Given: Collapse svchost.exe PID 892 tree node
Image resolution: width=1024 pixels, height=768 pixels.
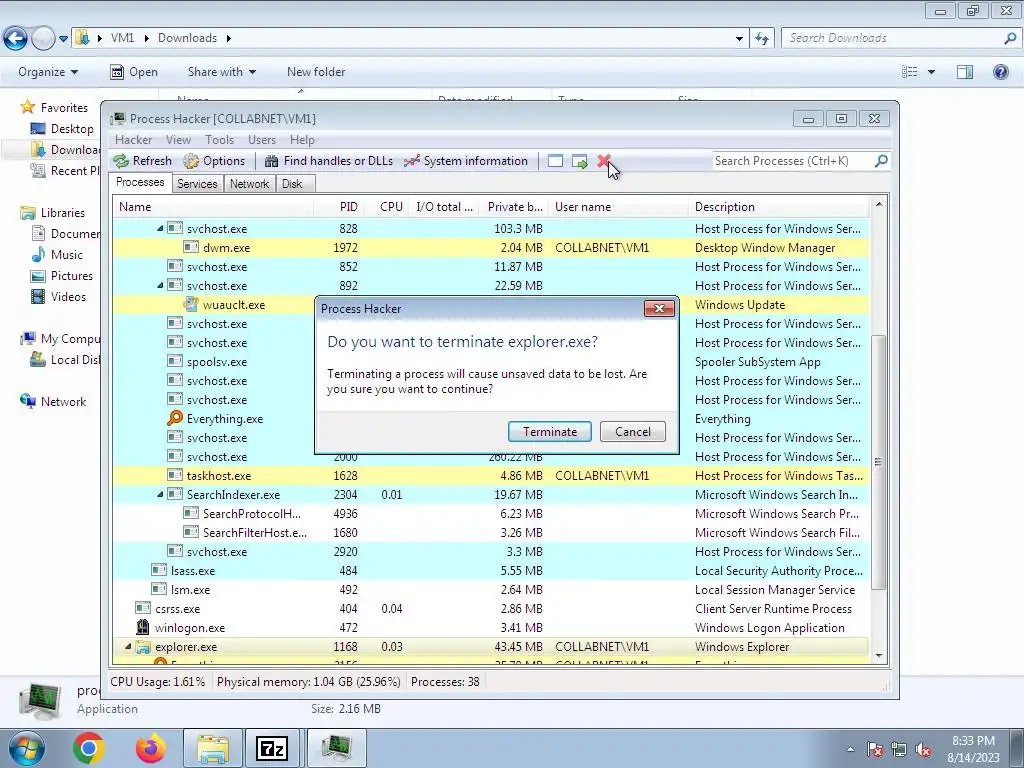Looking at the screenshot, I should 160,285.
